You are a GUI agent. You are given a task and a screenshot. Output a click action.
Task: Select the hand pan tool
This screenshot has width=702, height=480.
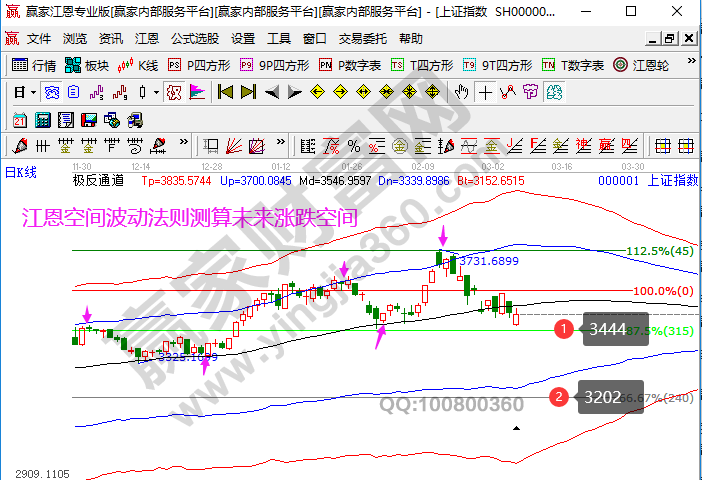(461, 92)
